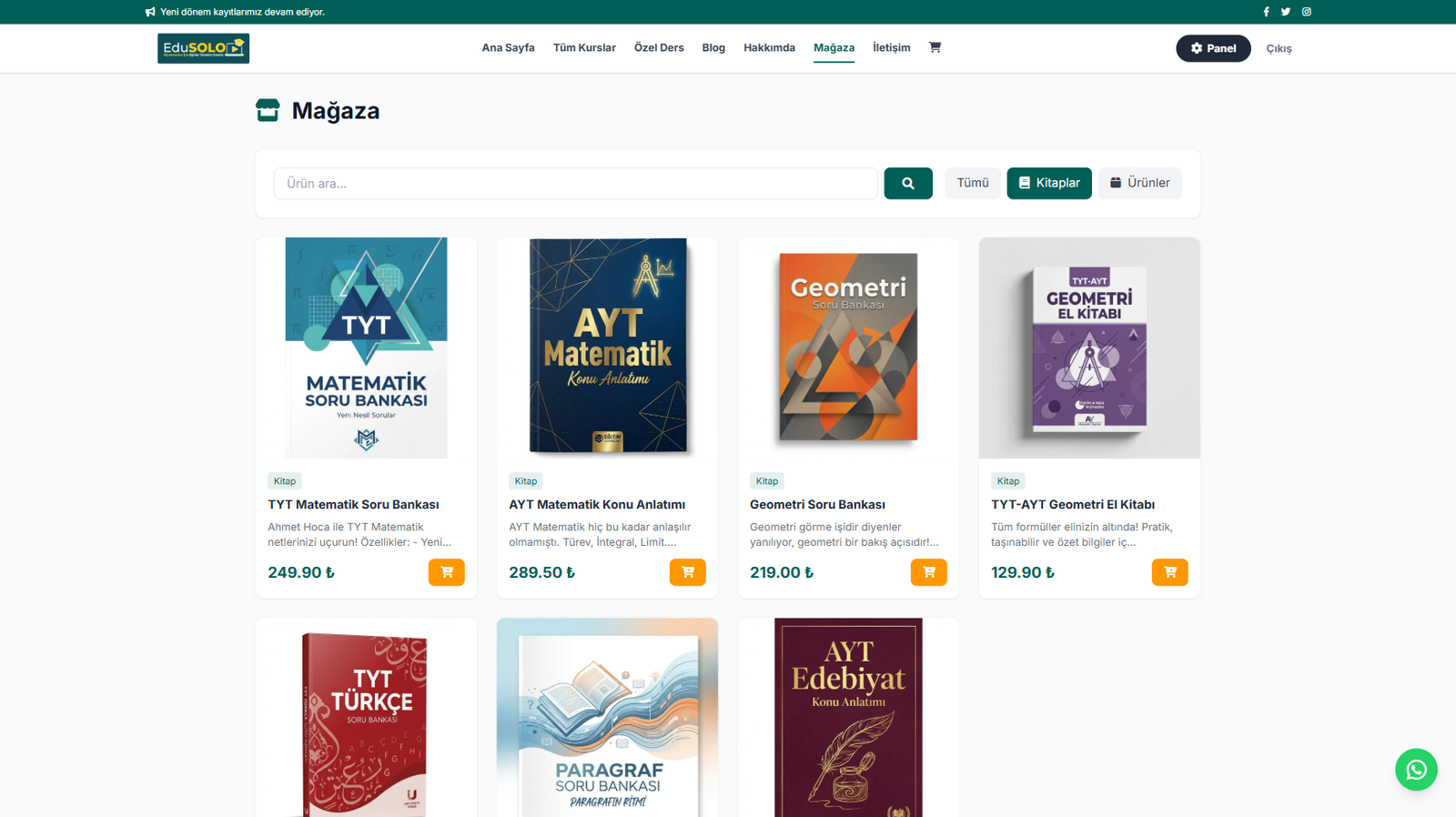Image resolution: width=1456 pixels, height=817 pixels.
Task: Open the Panel button
Action: click(1213, 48)
